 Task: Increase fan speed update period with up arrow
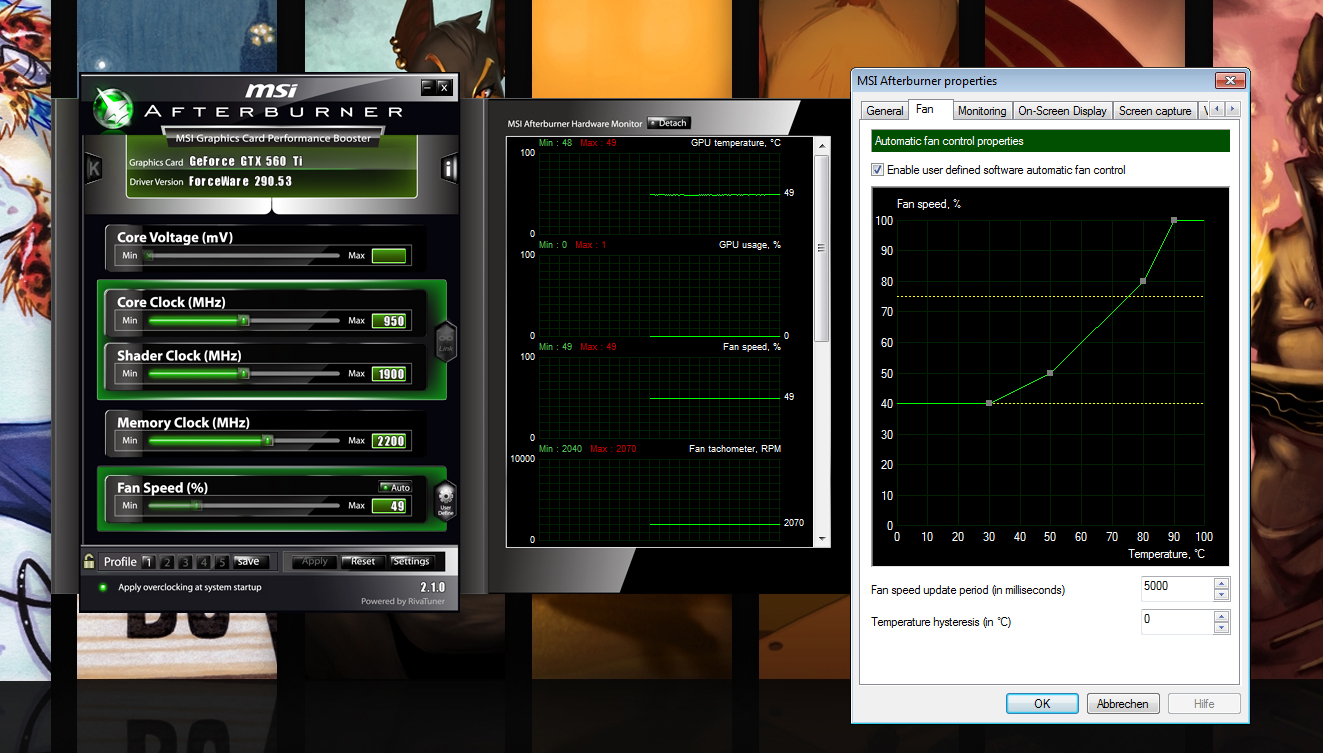coord(1221,583)
